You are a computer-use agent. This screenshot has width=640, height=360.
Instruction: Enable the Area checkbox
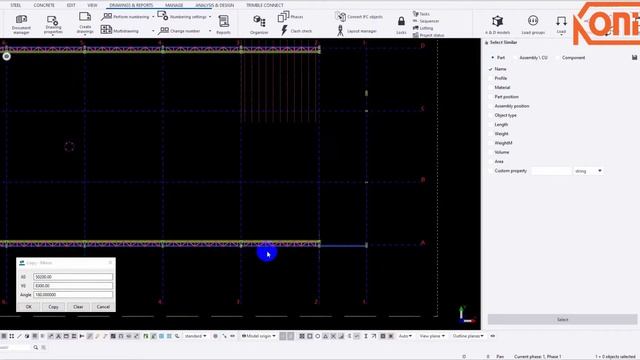click(491, 162)
